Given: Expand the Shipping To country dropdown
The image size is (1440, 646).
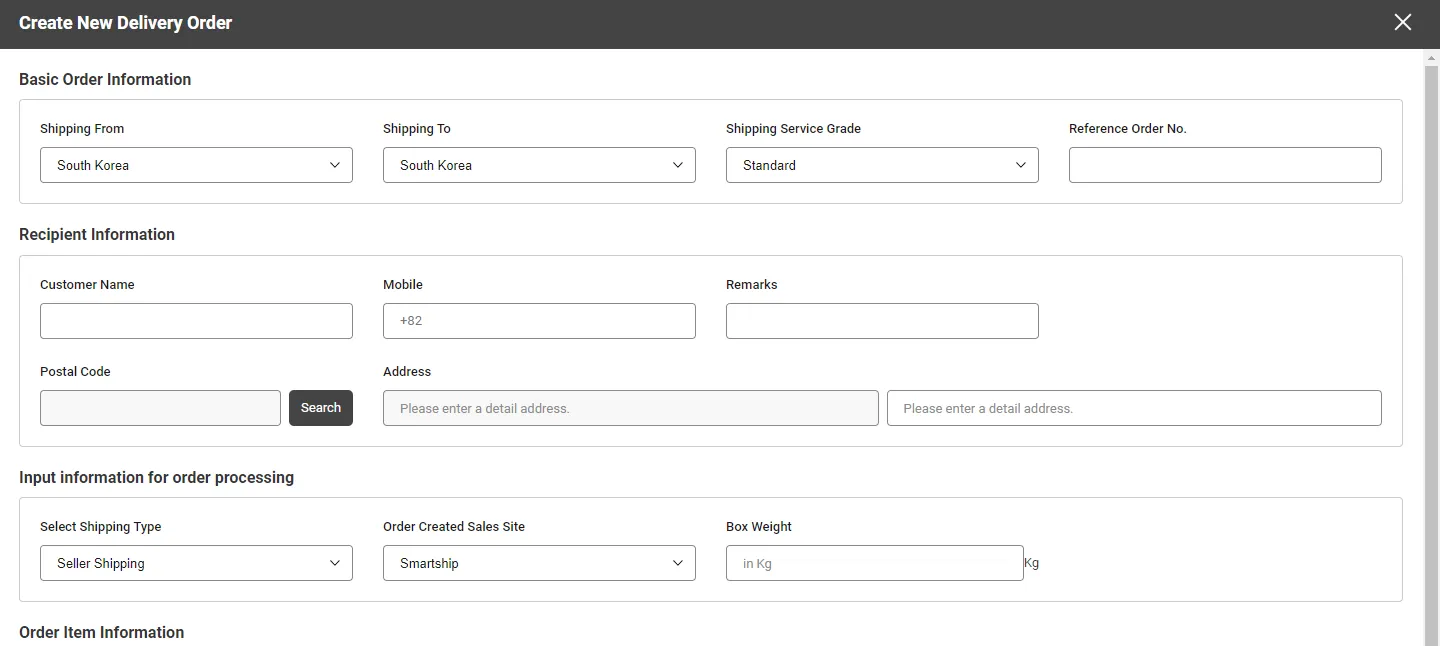Looking at the screenshot, I should (x=539, y=165).
